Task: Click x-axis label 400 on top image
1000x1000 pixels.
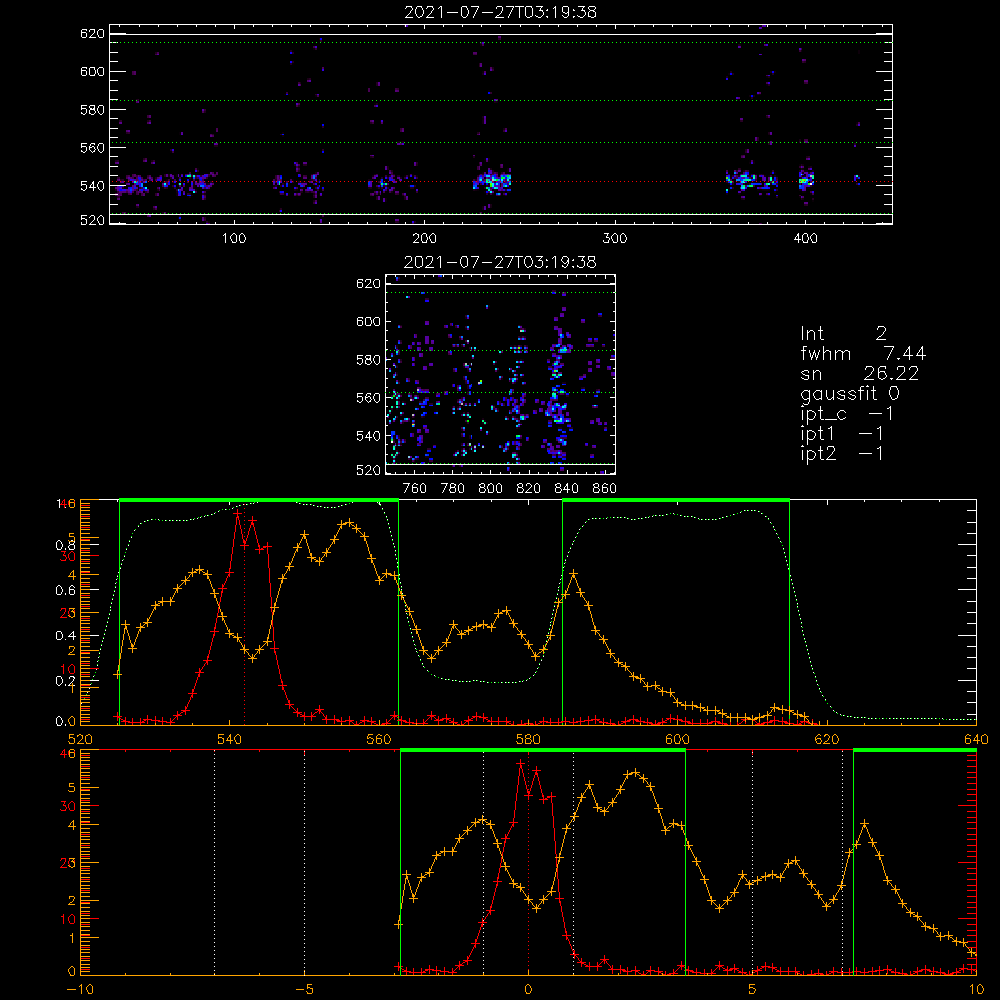Action: 805,239
